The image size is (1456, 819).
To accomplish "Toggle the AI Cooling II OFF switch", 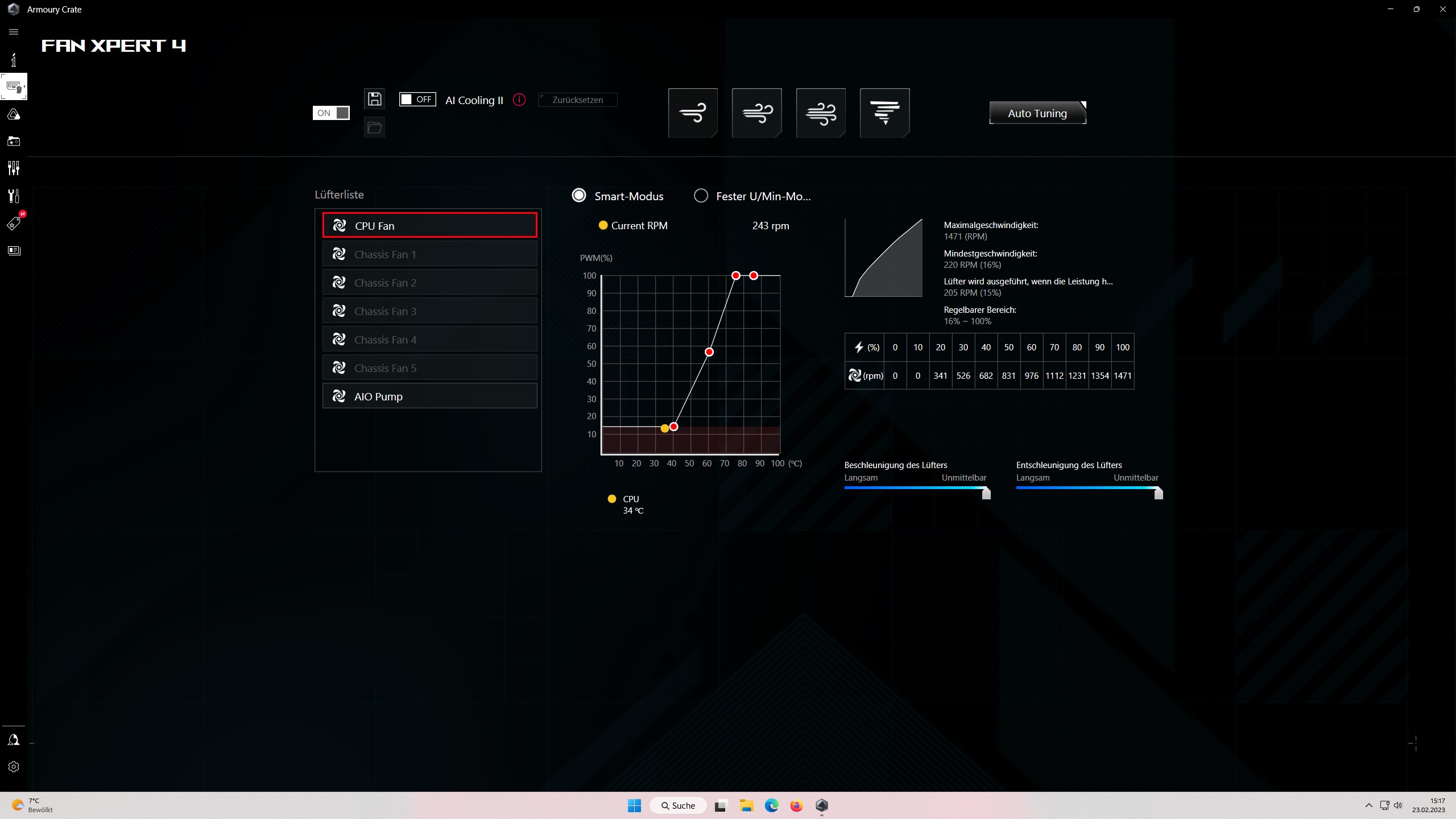I will (x=417, y=100).
